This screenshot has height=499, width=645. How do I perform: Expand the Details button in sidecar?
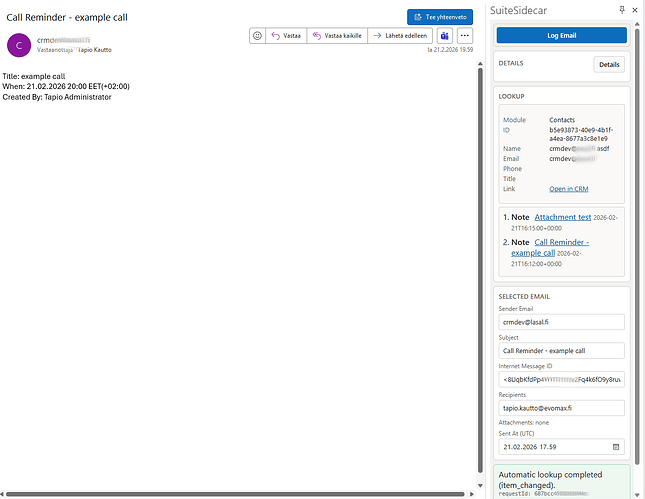click(x=608, y=65)
